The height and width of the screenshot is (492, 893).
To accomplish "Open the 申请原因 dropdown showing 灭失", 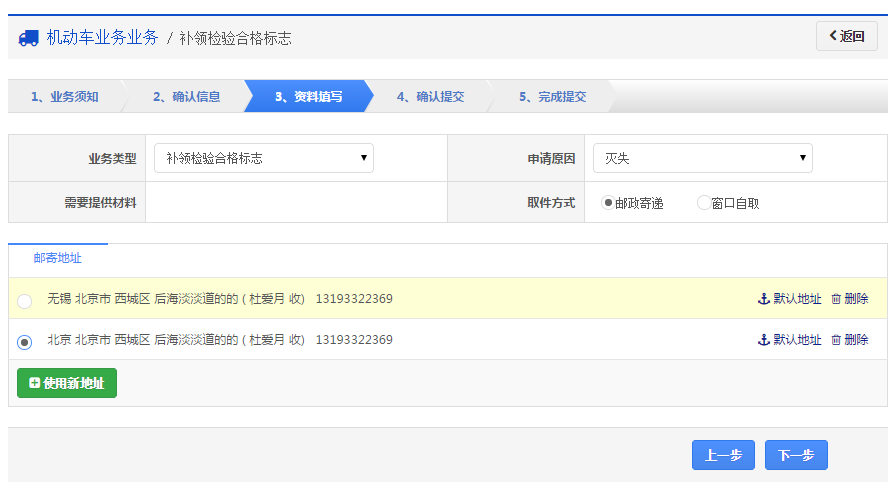I will (702, 158).
